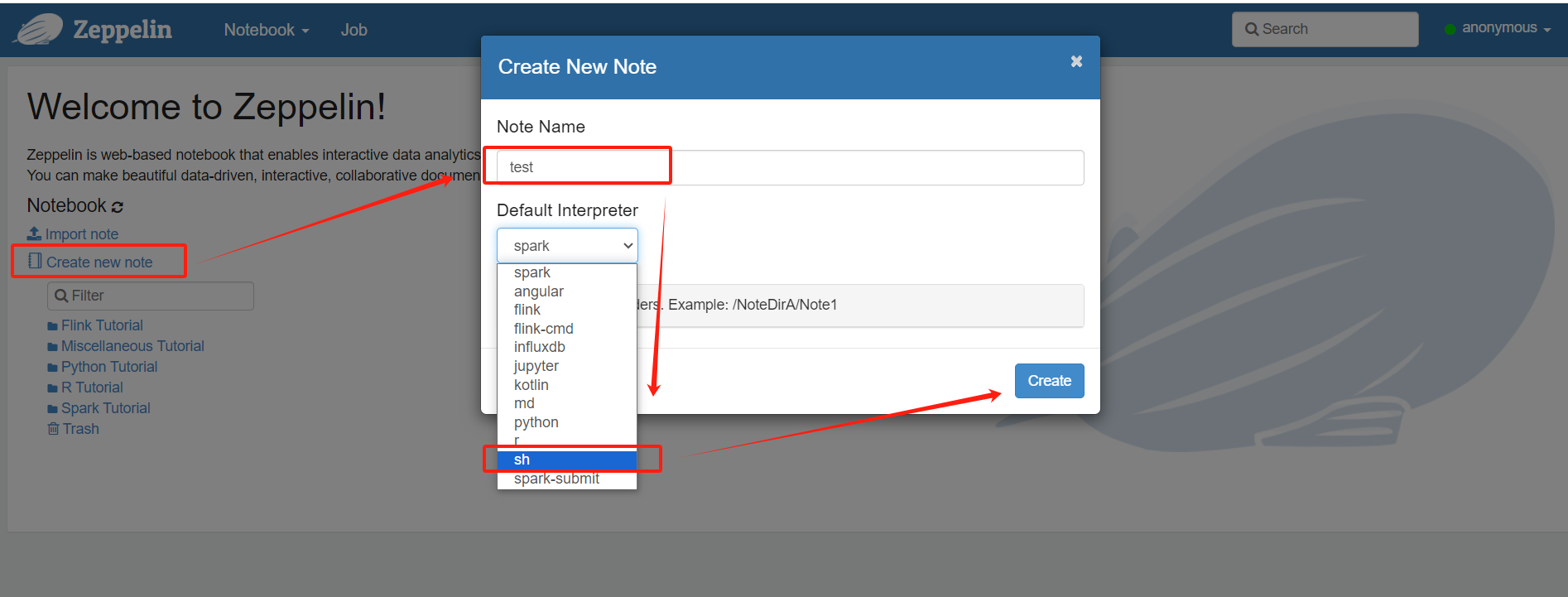This screenshot has width=1568, height=597.
Task: Click the Miscellaneous Tutorial folder icon
Action: [53, 347]
